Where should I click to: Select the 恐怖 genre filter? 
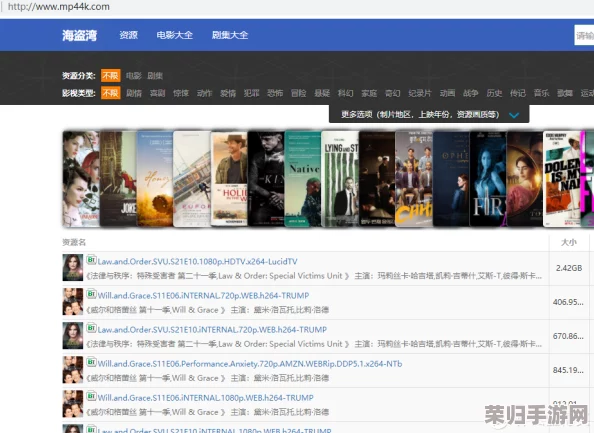click(x=275, y=93)
